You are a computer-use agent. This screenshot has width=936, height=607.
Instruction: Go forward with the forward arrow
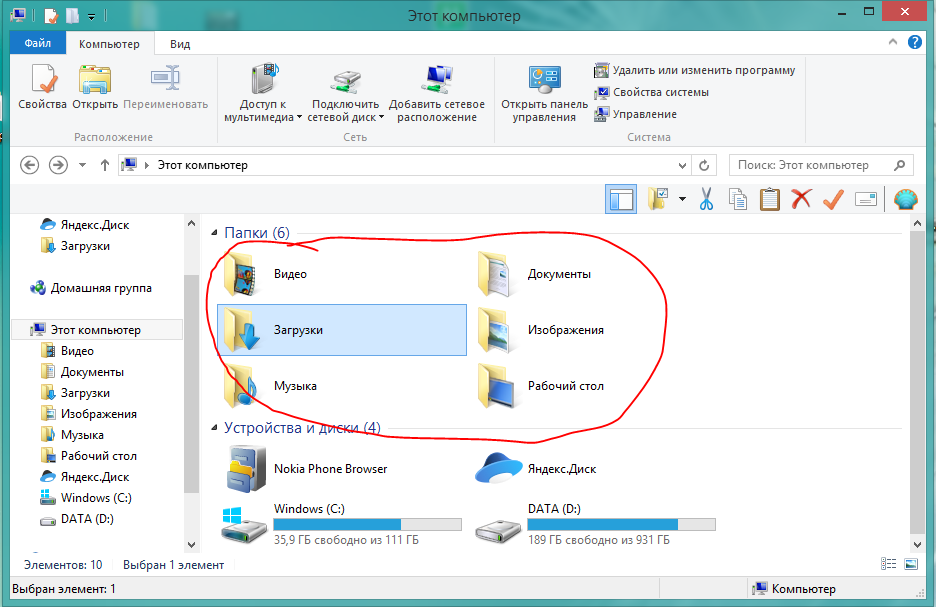click(x=58, y=165)
